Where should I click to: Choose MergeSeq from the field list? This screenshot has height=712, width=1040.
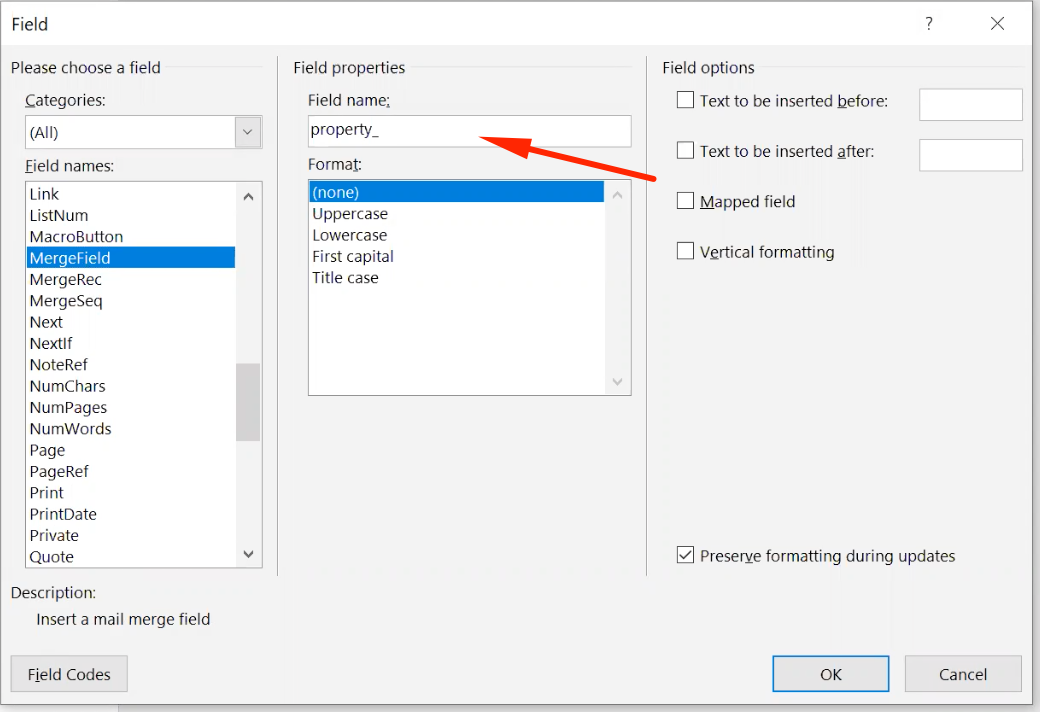pos(131,301)
